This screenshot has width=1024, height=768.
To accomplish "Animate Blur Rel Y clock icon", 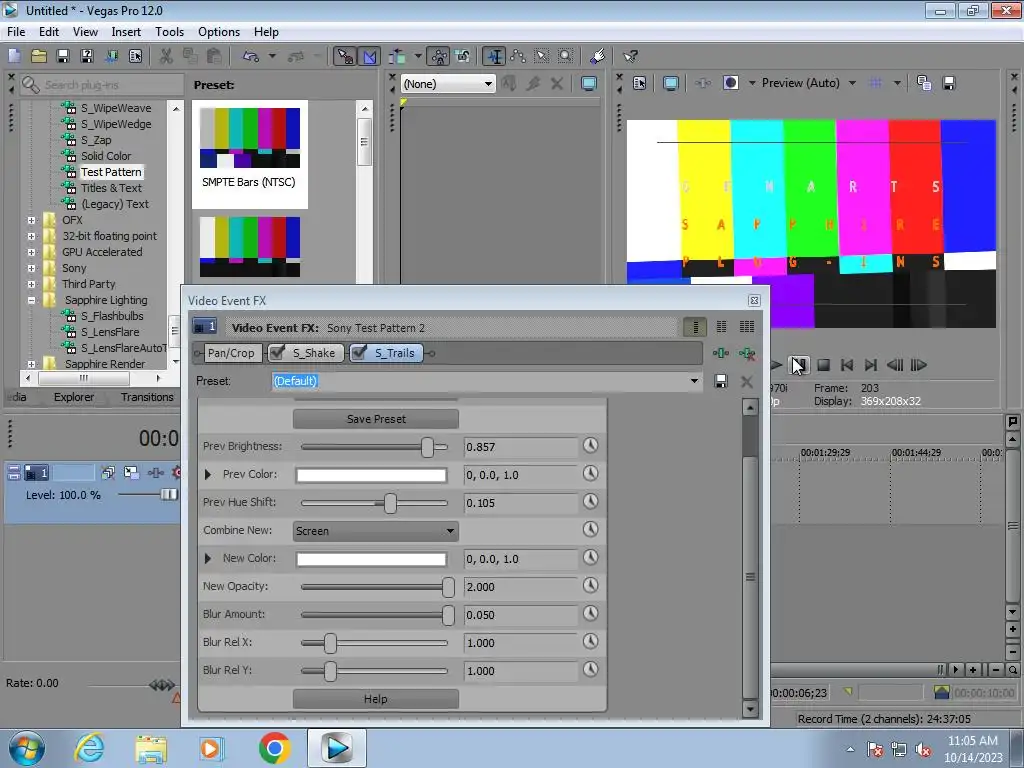I will pyautogui.click(x=590, y=670).
